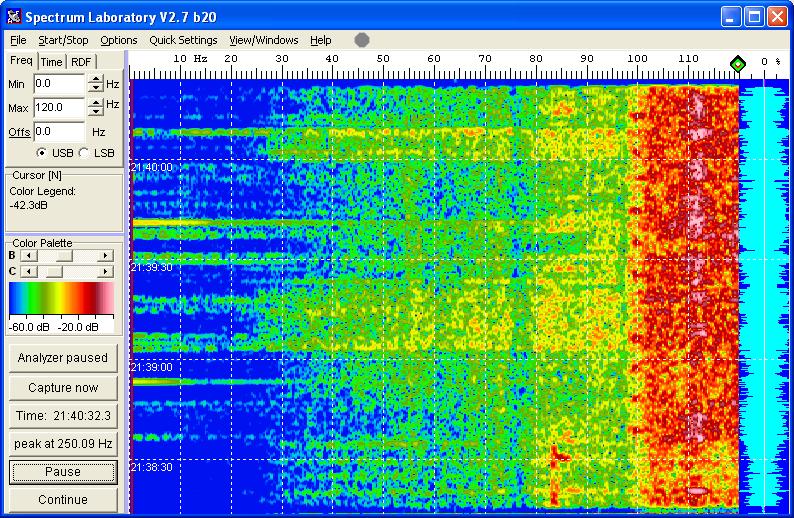Click the gray octagon status indicator

coord(362,40)
